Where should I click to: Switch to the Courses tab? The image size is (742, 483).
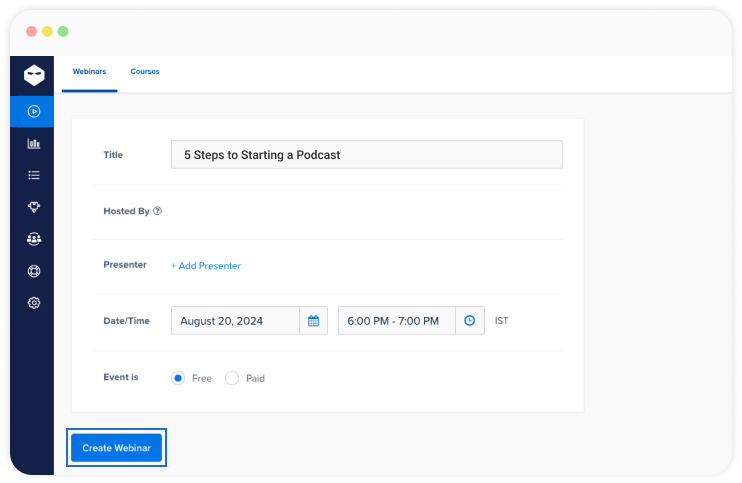[145, 71]
